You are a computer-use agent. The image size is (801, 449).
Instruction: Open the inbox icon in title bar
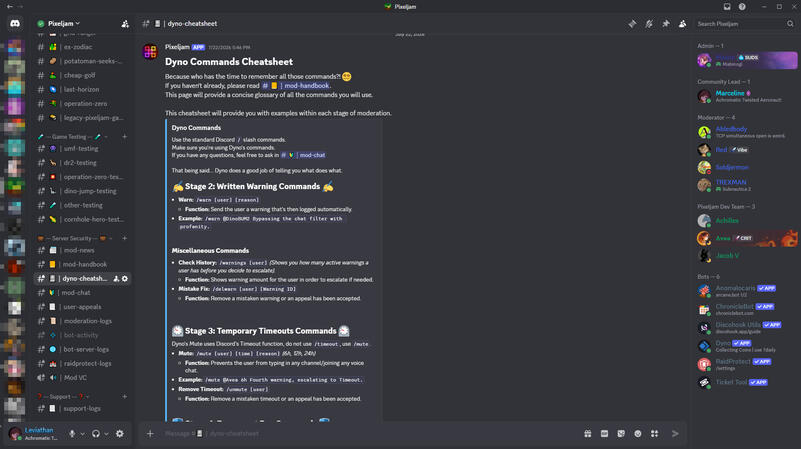click(x=727, y=7)
